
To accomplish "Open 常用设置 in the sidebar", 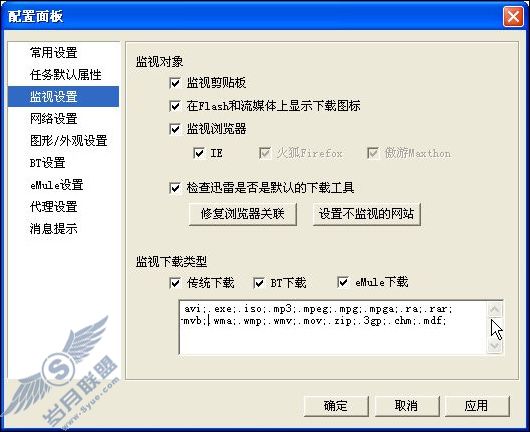I will click(x=53, y=52).
